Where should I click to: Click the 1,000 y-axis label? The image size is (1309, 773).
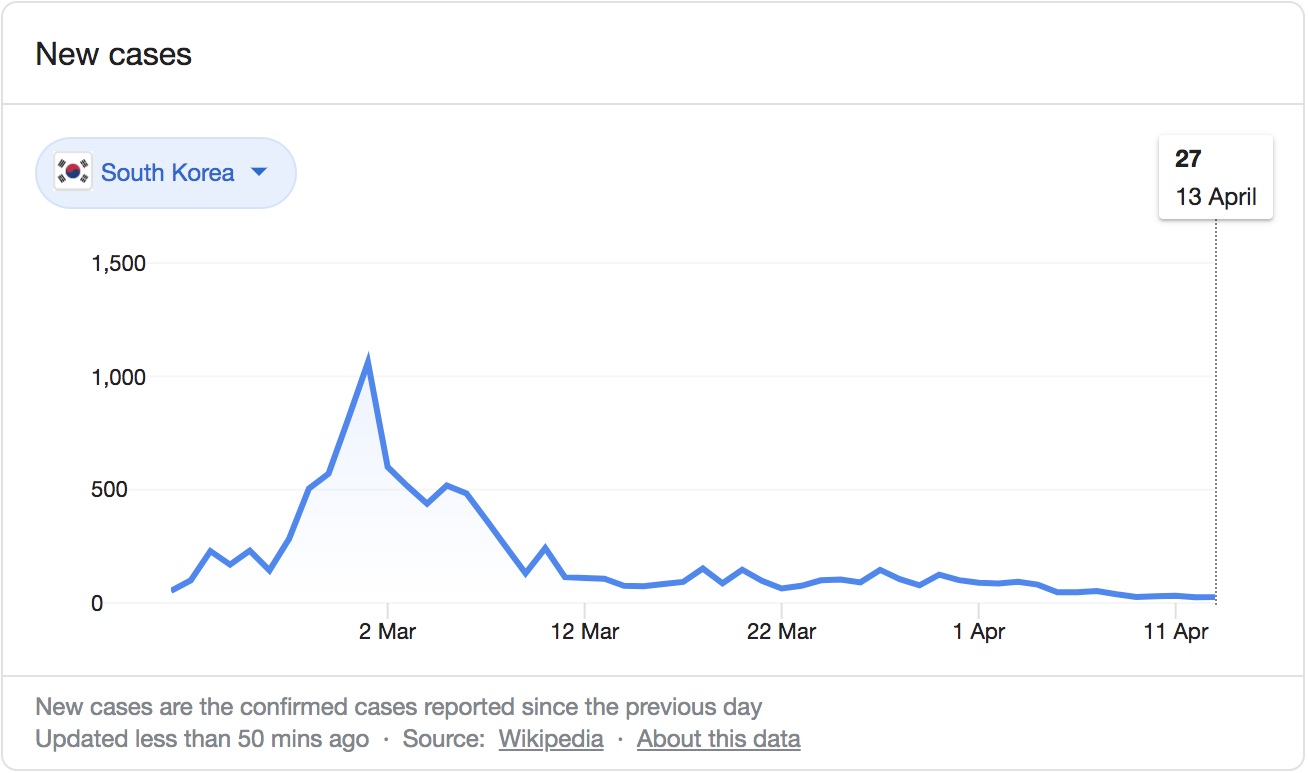click(x=118, y=377)
